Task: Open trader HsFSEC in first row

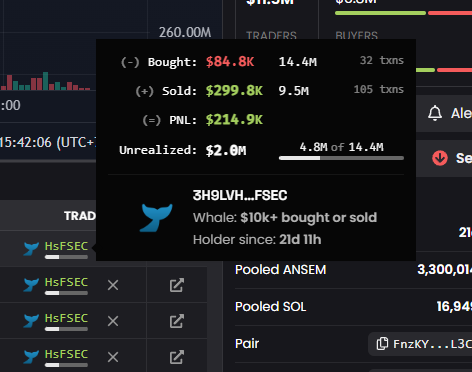Action: (66, 246)
